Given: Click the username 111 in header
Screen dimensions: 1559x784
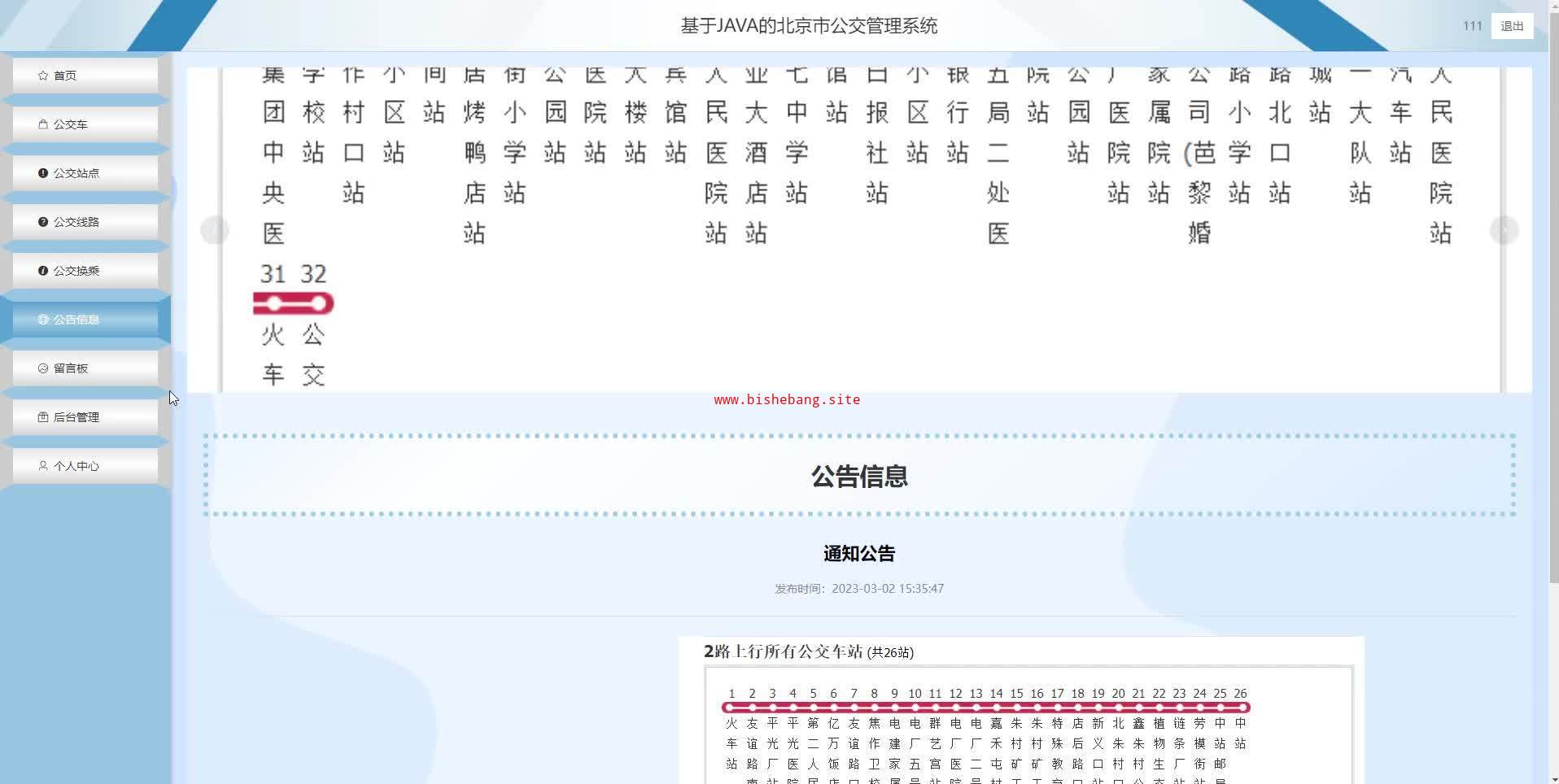Looking at the screenshot, I should 1472,26.
